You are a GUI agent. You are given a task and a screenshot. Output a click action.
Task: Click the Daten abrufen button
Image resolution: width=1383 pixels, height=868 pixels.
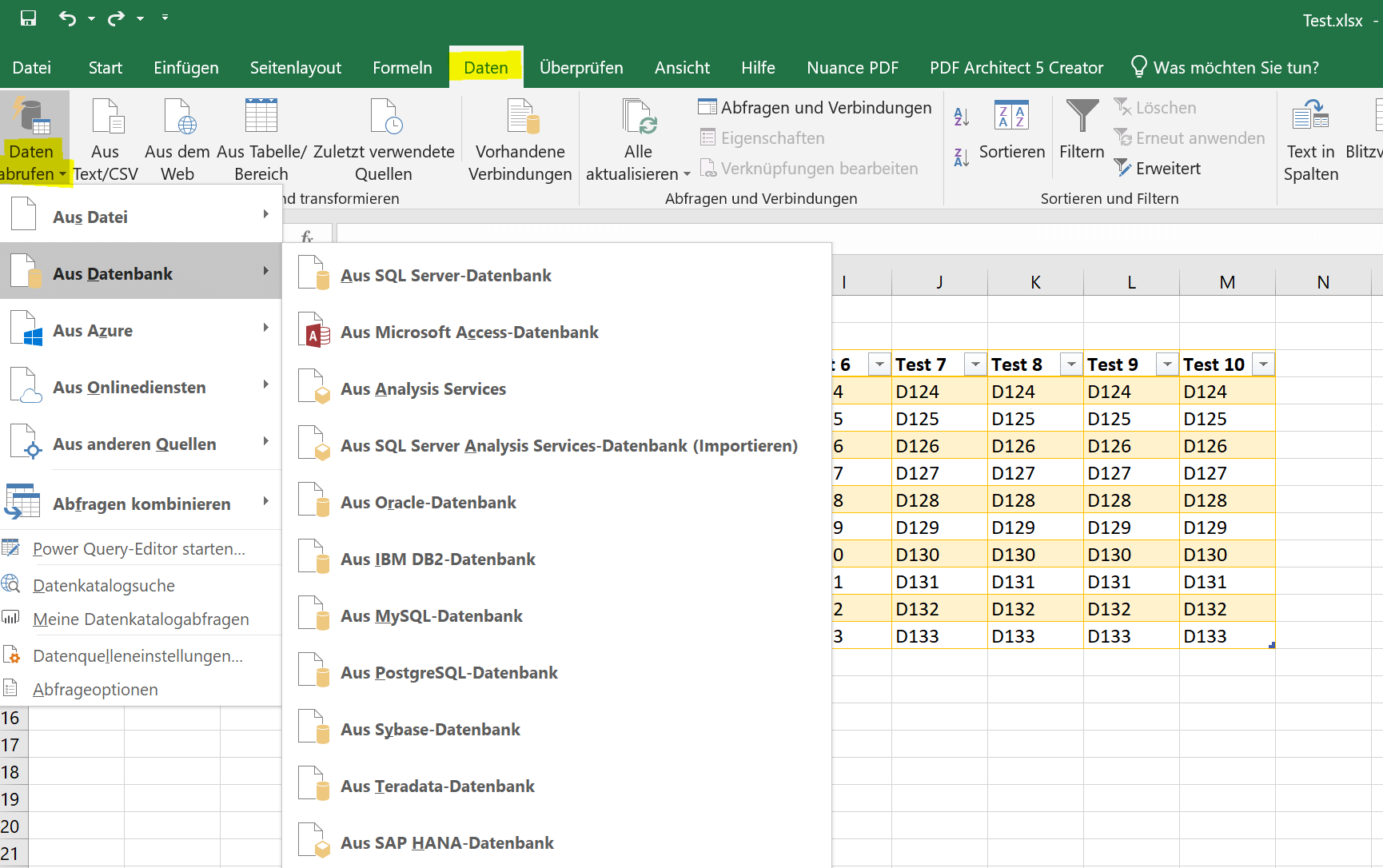32,137
